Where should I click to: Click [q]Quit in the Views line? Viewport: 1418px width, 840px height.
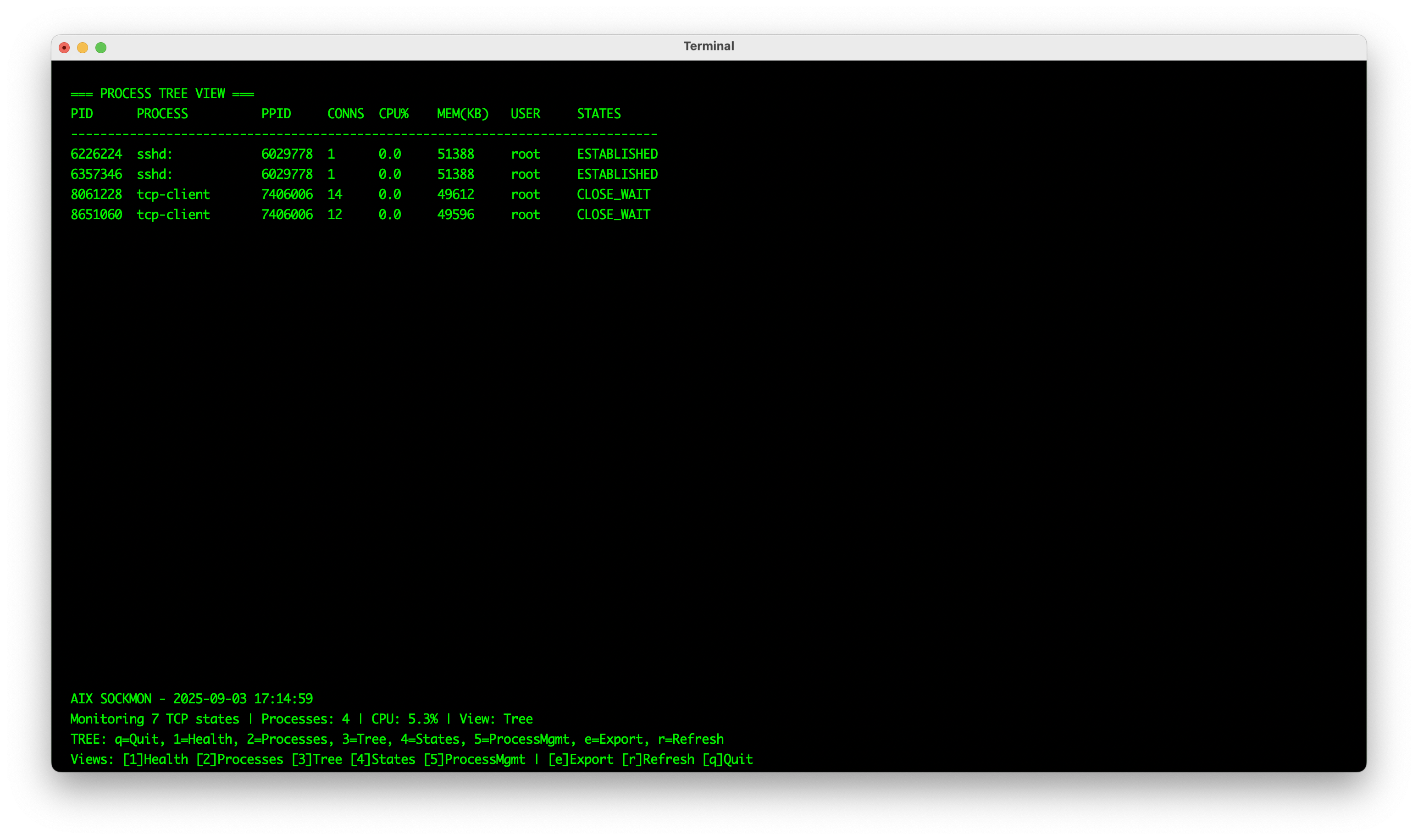click(727, 760)
